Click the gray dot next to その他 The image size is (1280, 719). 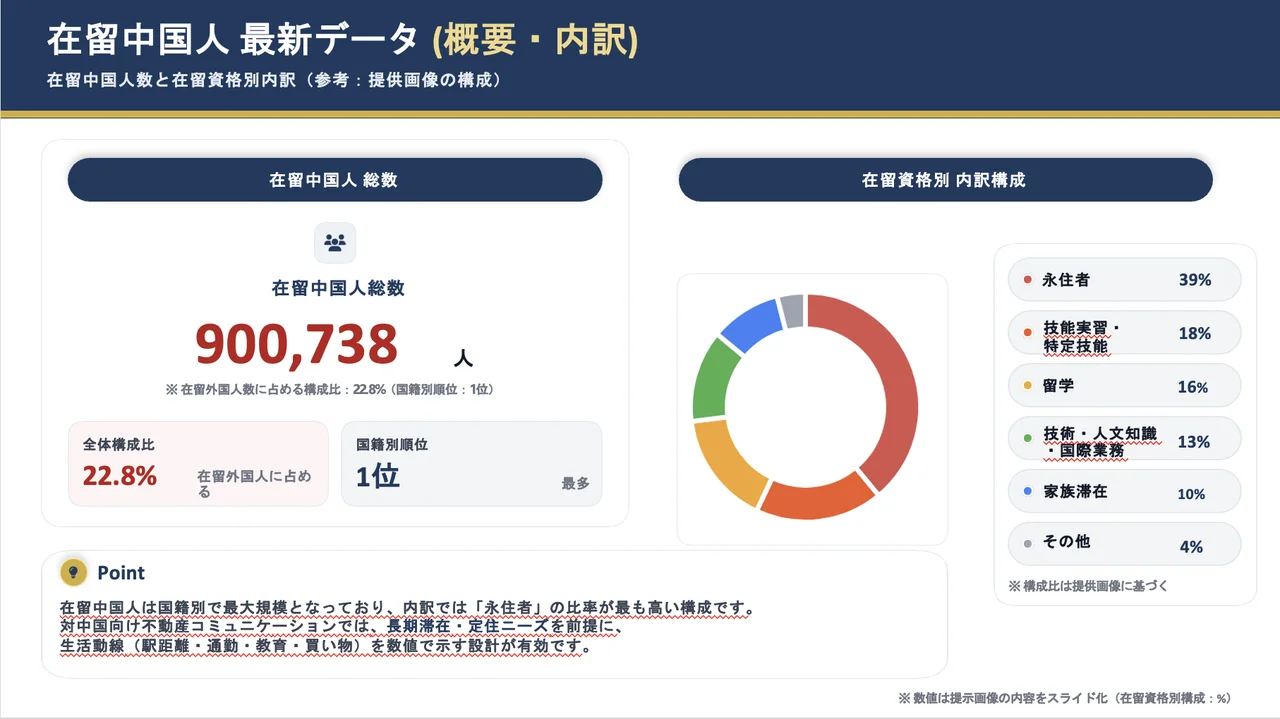tap(1027, 545)
